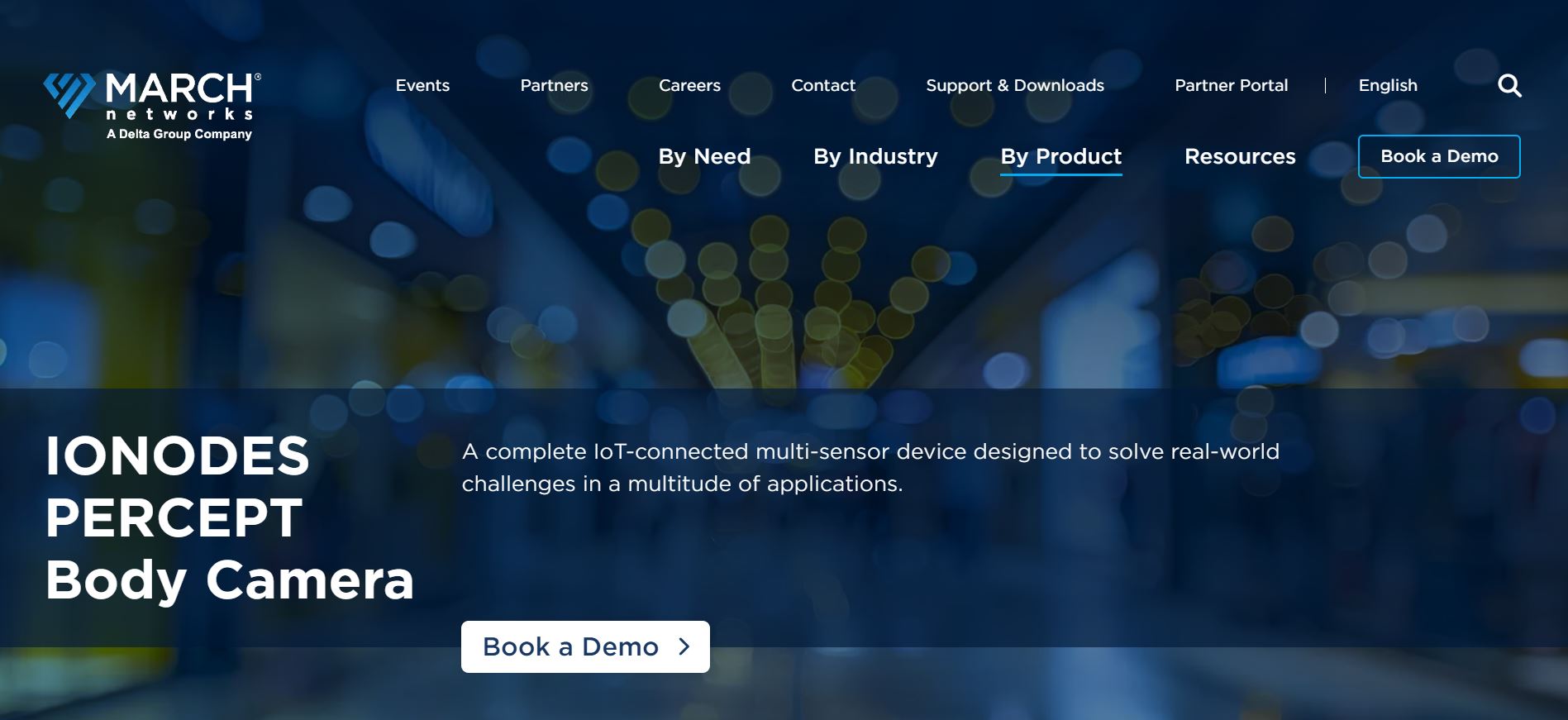Select the By Product menu item

(x=1060, y=156)
